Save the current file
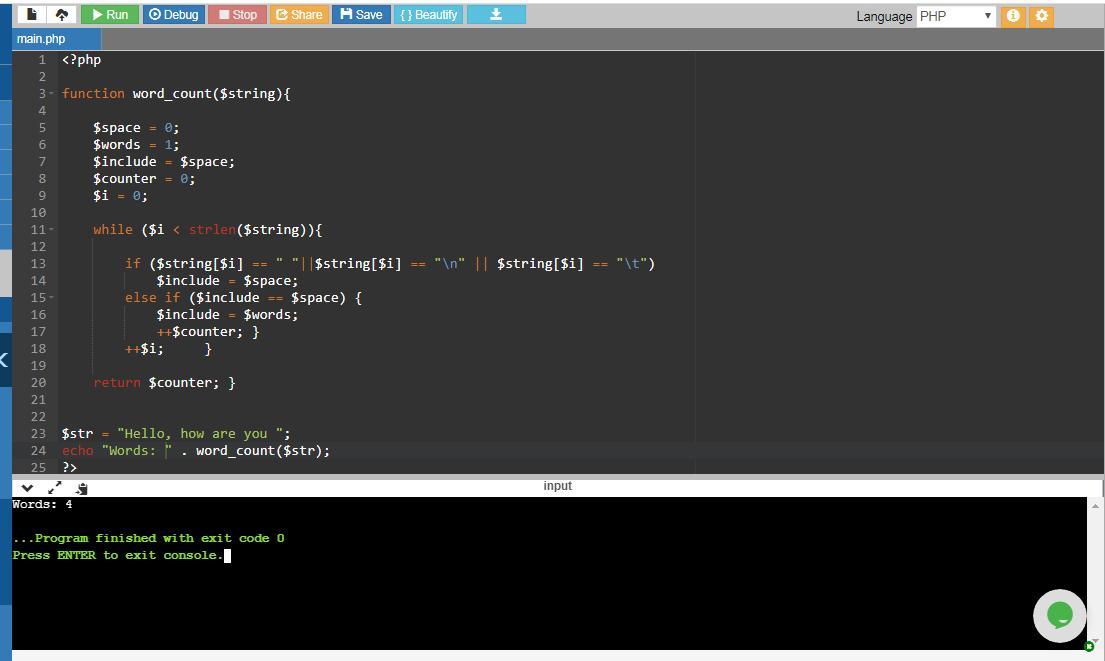 pos(362,14)
